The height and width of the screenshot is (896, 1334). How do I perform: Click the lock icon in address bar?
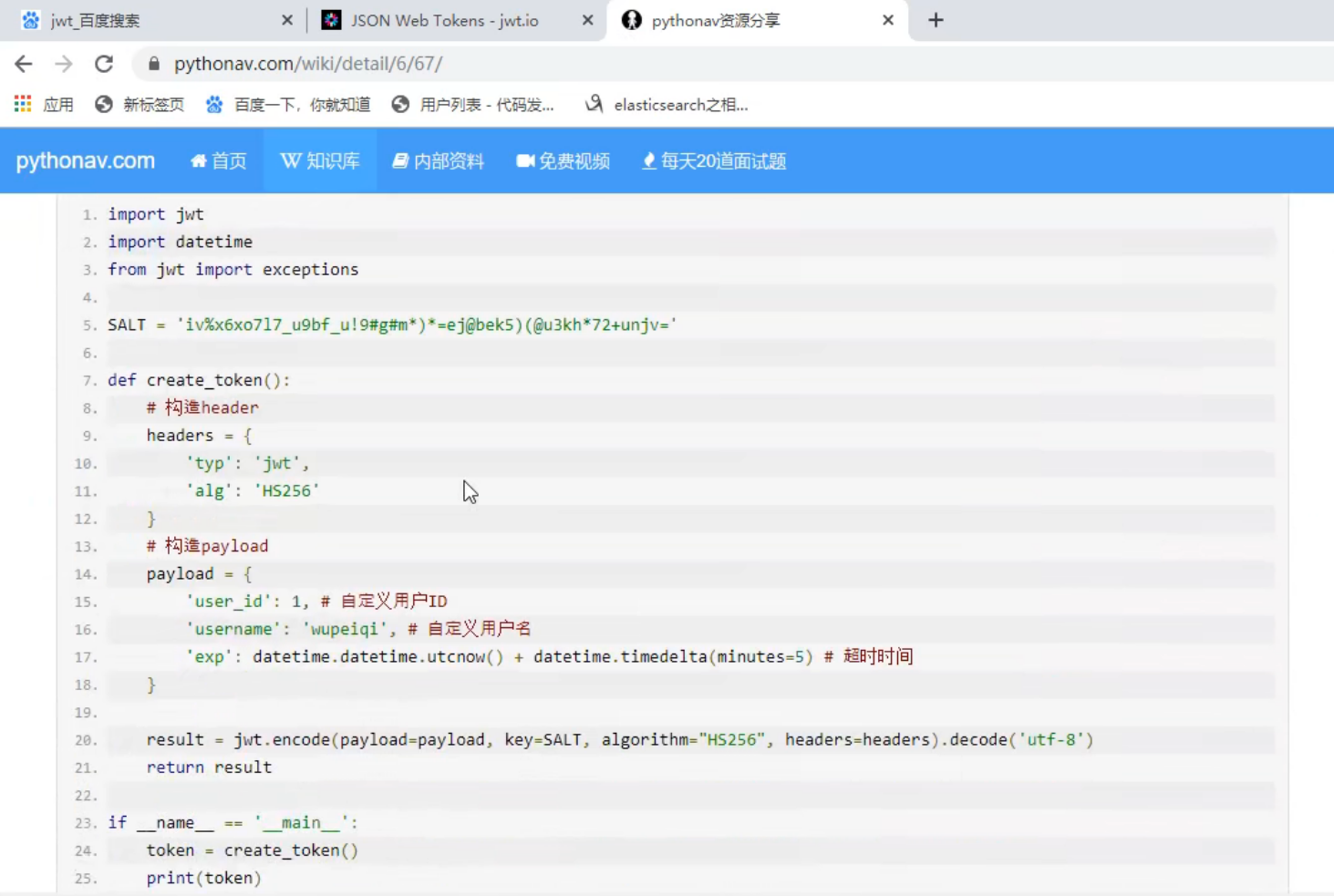154,64
